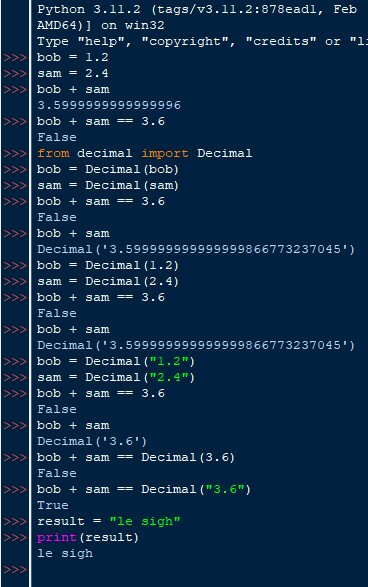Click the 'result = "le sigh"' line
368x587 pixels.
point(109,521)
